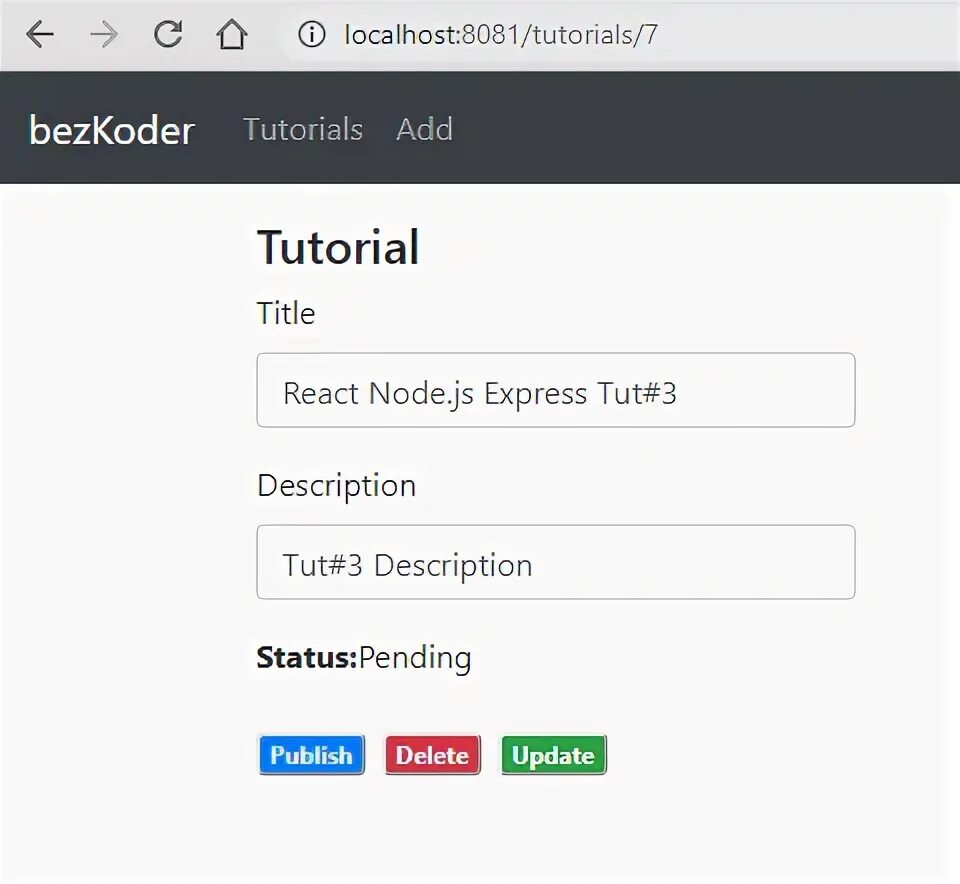Click the dark navigation bar background
Image resolution: width=960 pixels, height=884 pixels.
(x=700, y=128)
